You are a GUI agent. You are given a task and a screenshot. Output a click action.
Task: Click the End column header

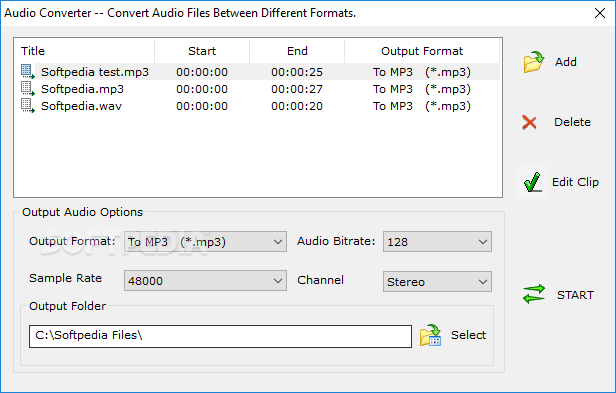pyautogui.click(x=297, y=51)
